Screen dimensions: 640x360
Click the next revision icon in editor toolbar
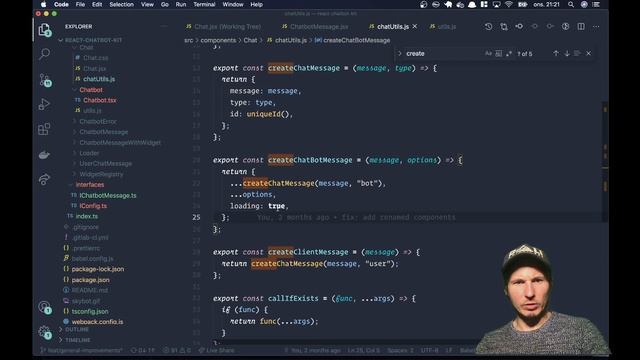(550, 27)
